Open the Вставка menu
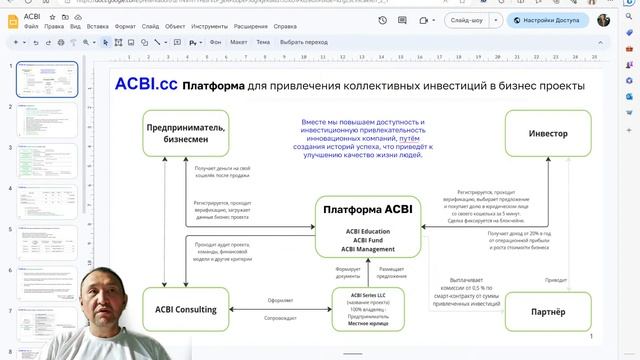The height and width of the screenshot is (360, 640). (98, 27)
